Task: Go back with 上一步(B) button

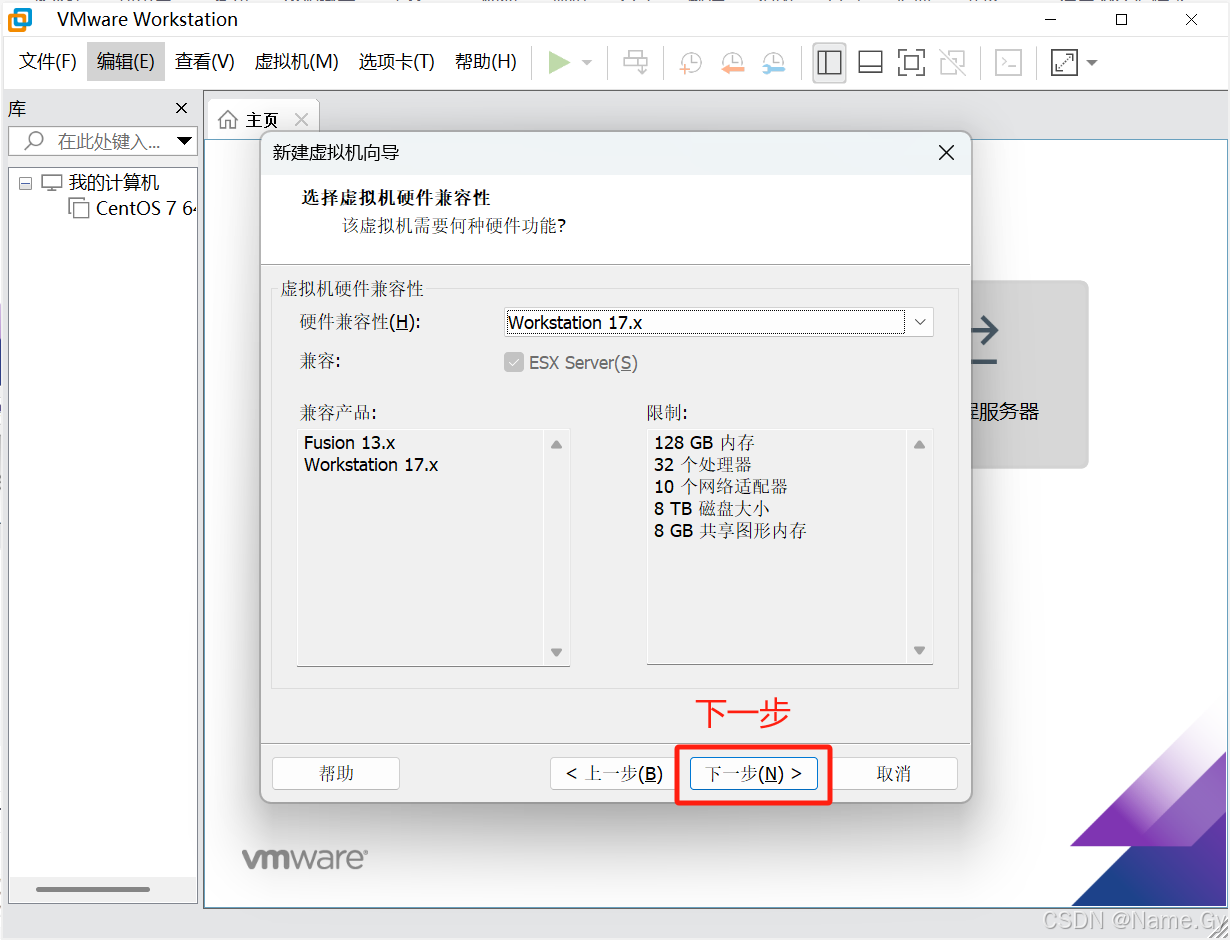Action: (614, 773)
